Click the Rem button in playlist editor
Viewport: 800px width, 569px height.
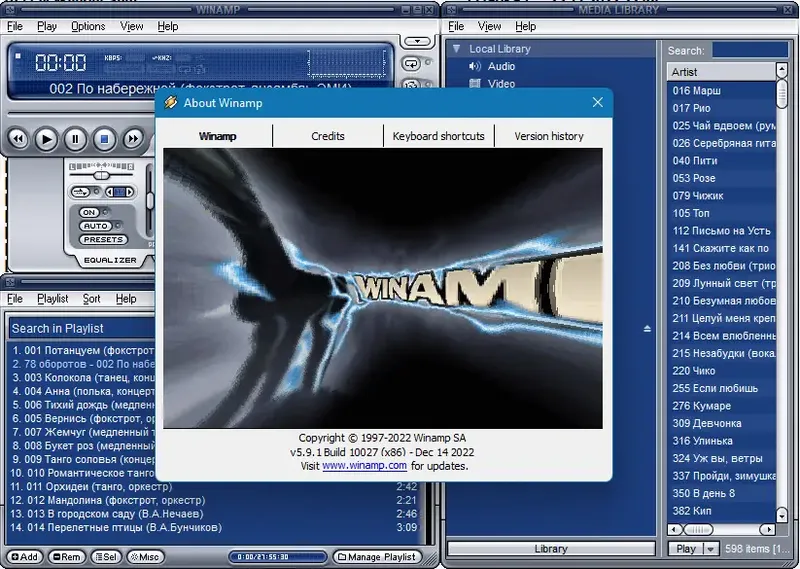coord(67,557)
